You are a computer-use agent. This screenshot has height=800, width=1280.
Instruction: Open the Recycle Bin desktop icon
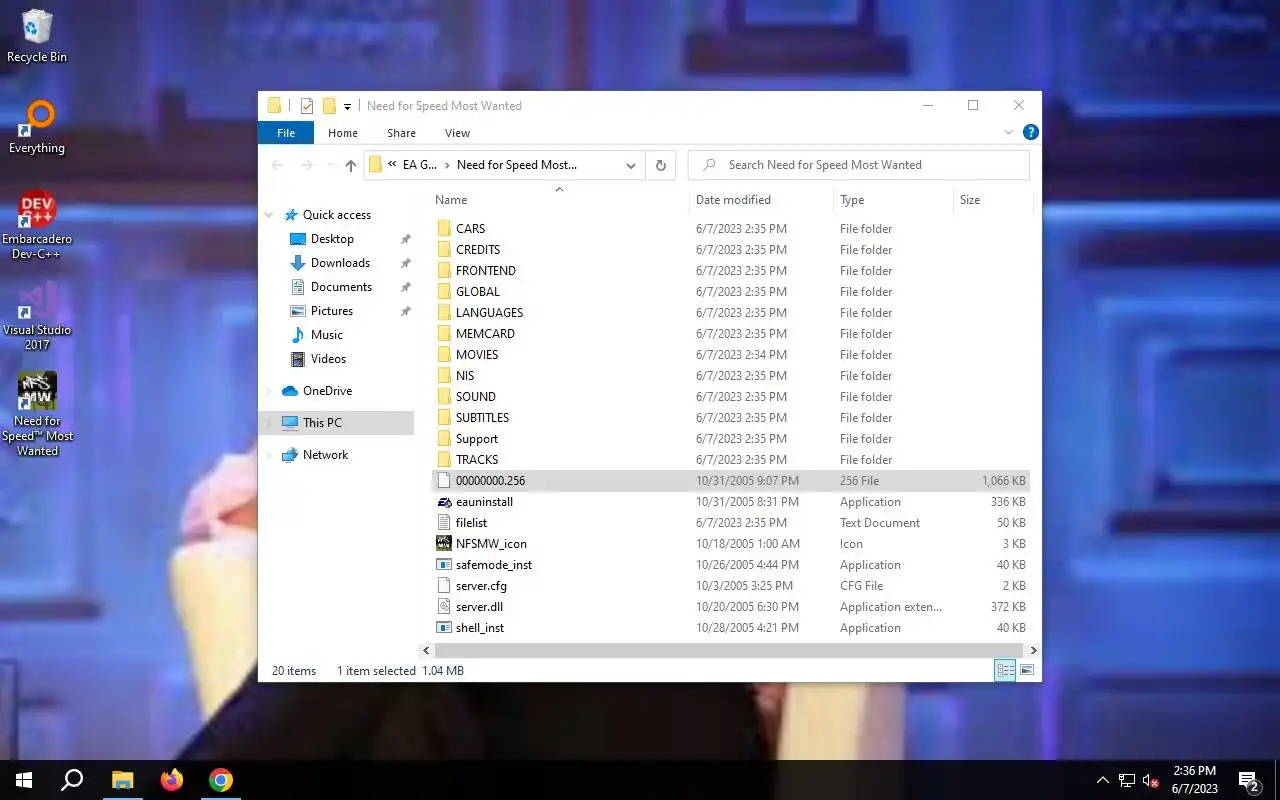[37, 36]
